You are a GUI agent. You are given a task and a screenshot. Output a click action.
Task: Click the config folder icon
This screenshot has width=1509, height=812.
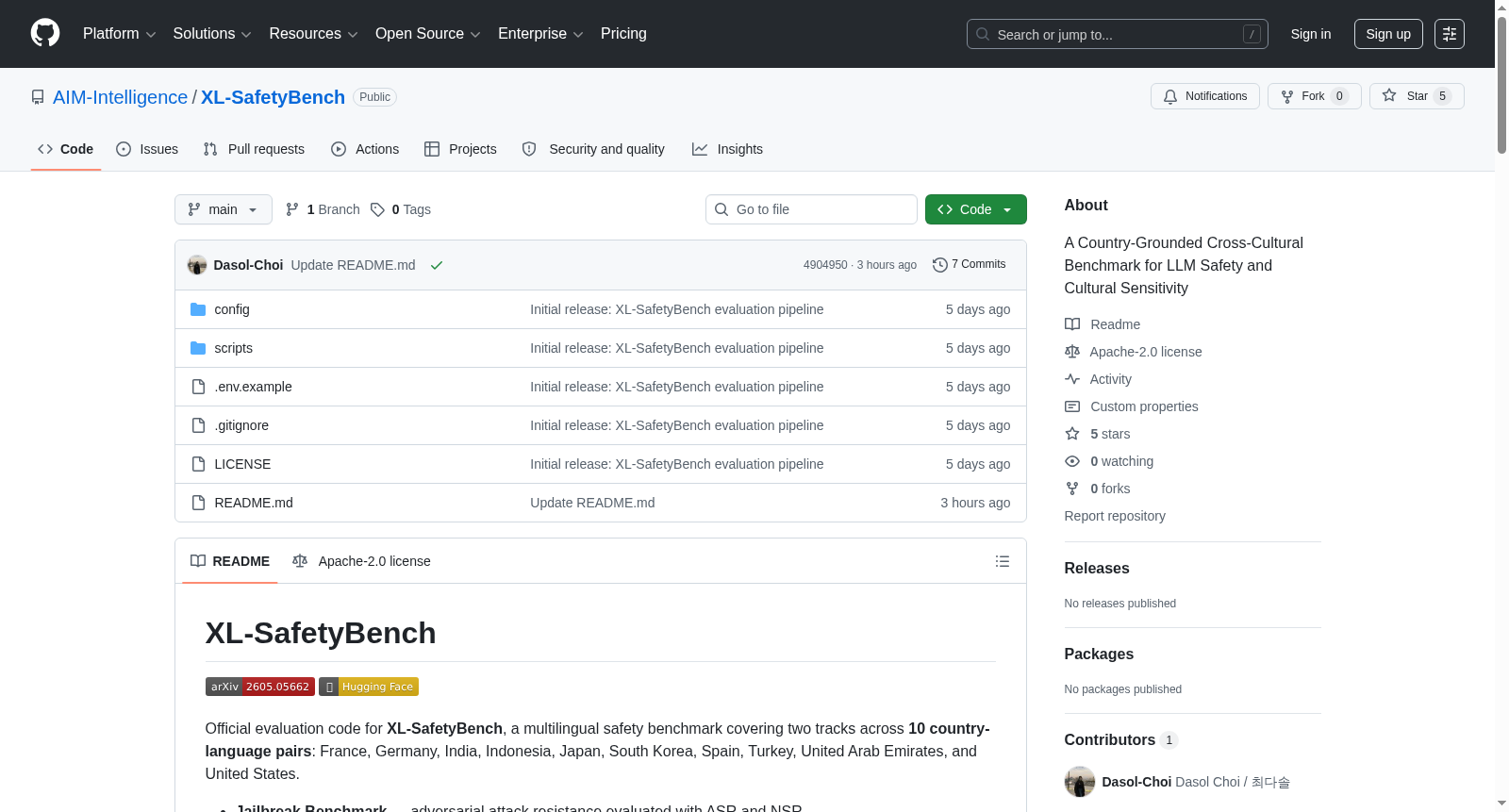[198, 309]
